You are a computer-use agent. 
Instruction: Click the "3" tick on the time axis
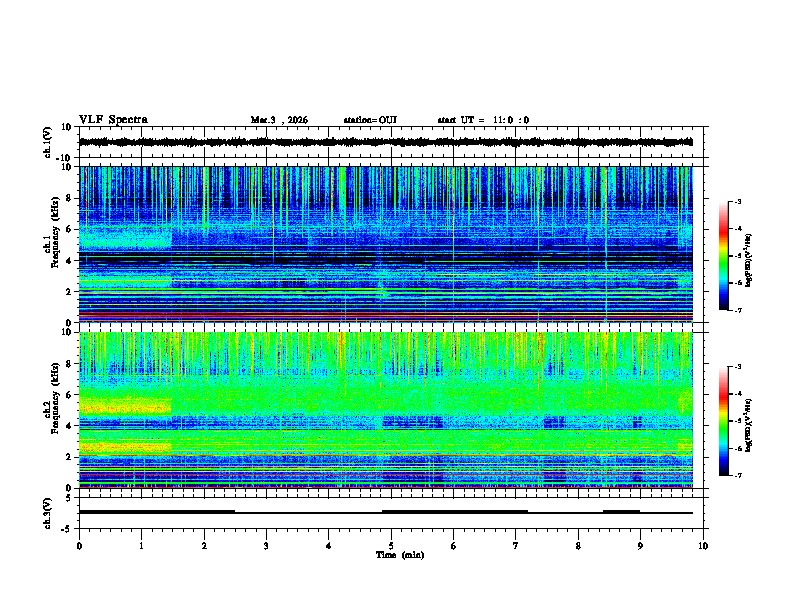266,546
